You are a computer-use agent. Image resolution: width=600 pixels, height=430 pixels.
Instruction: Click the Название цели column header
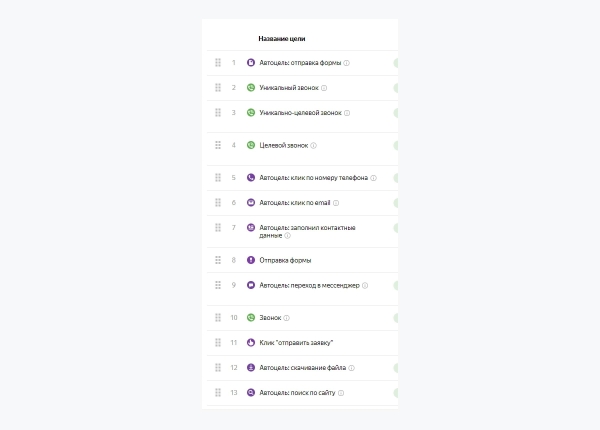(281, 39)
